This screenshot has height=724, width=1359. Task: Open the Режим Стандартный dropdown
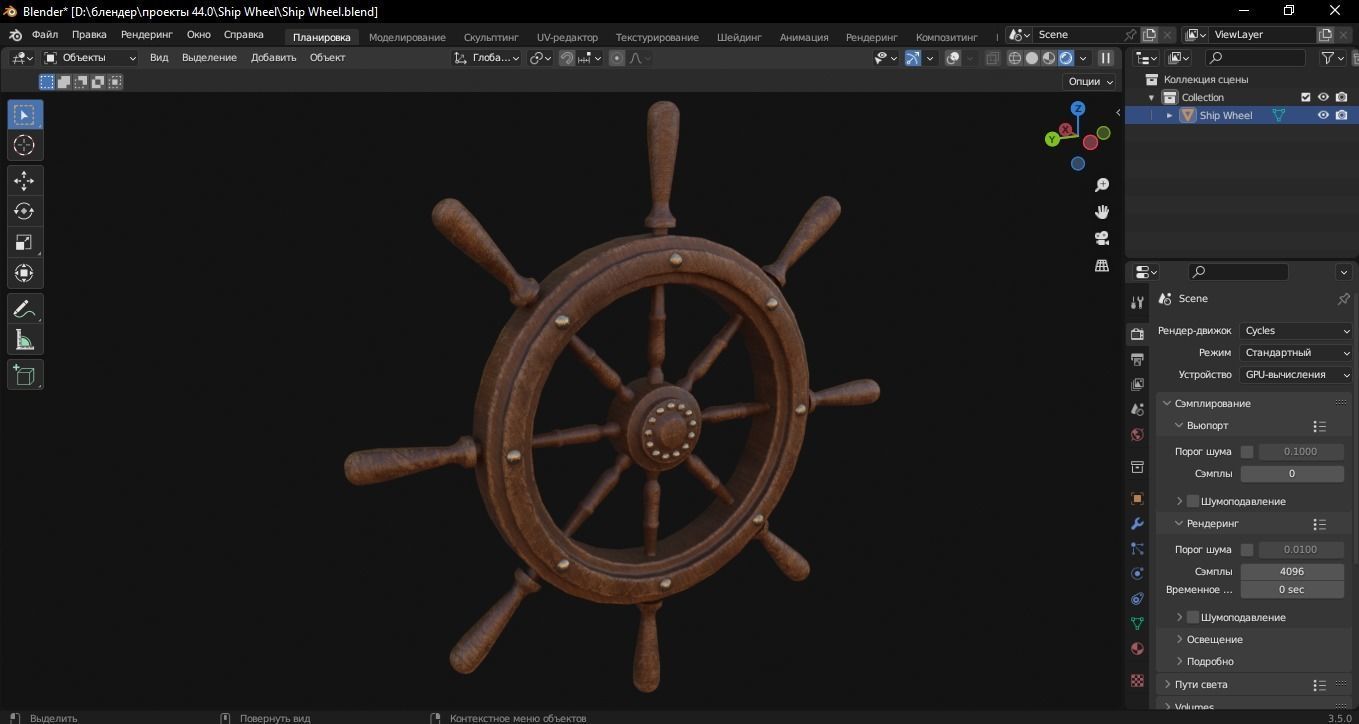[x=1296, y=352]
